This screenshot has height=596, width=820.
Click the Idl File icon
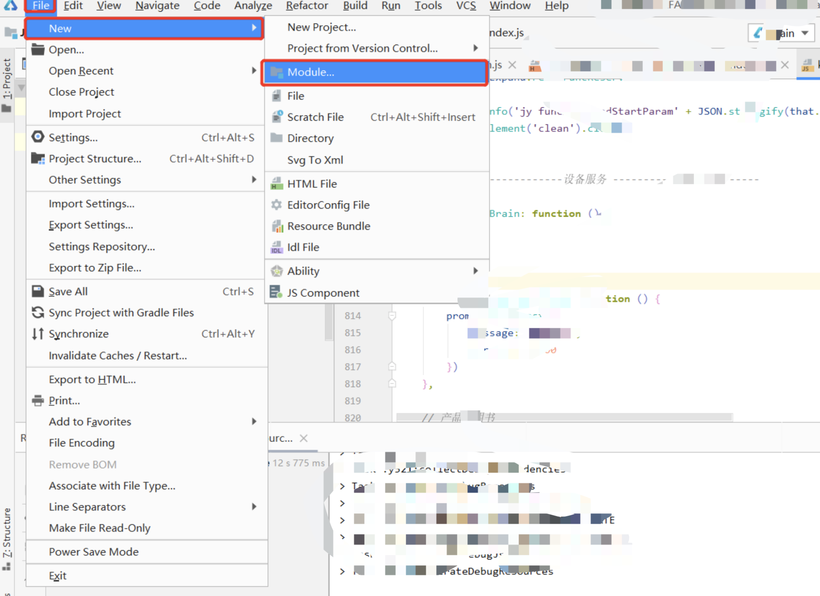277,247
